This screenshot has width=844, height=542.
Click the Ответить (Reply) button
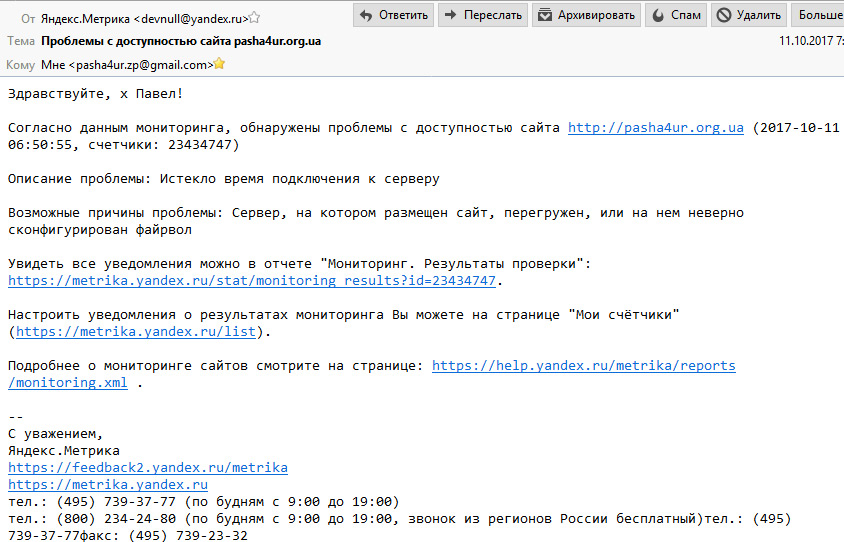click(x=393, y=15)
